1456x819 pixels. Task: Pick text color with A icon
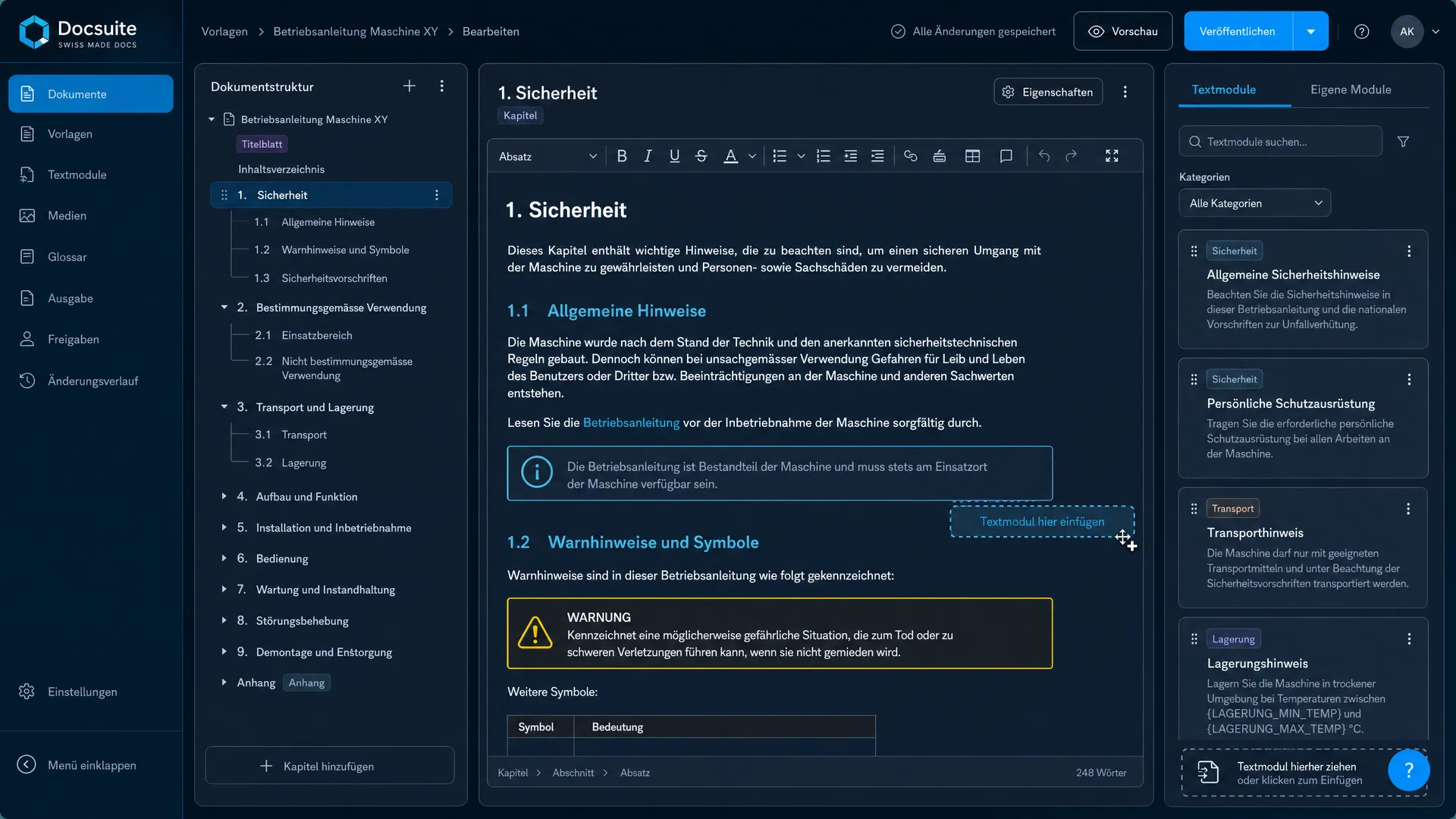coord(730,156)
